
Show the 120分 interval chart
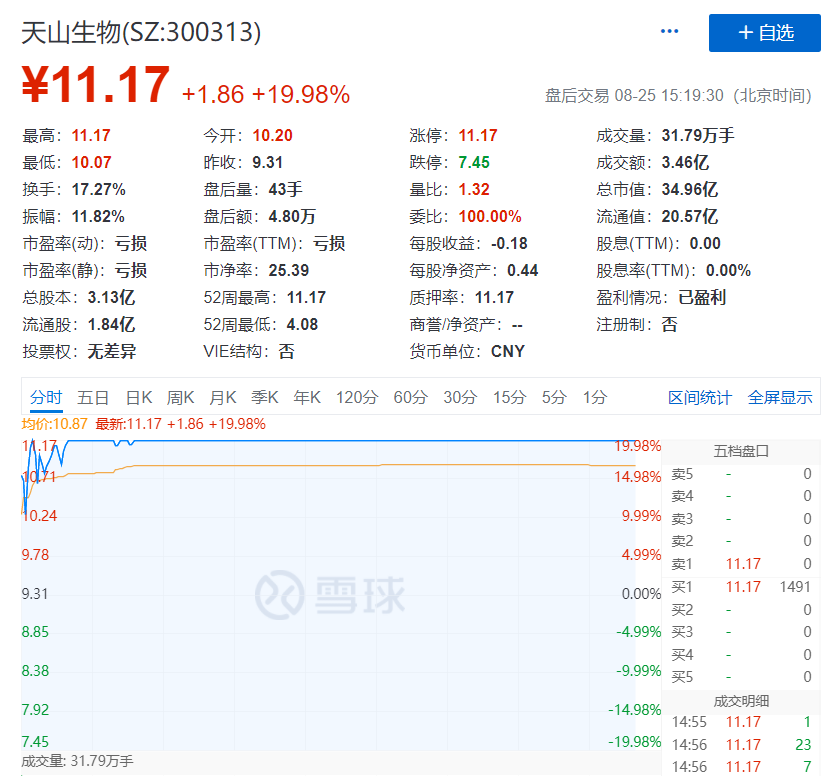(357, 397)
